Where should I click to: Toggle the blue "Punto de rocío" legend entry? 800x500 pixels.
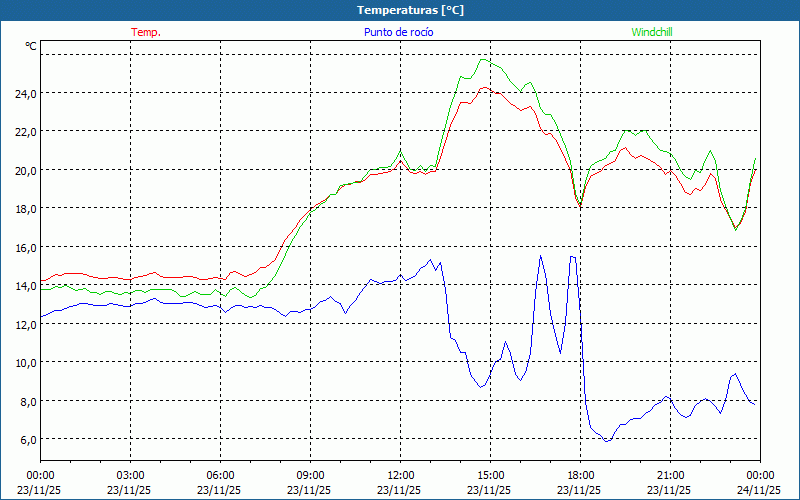[x=399, y=32]
